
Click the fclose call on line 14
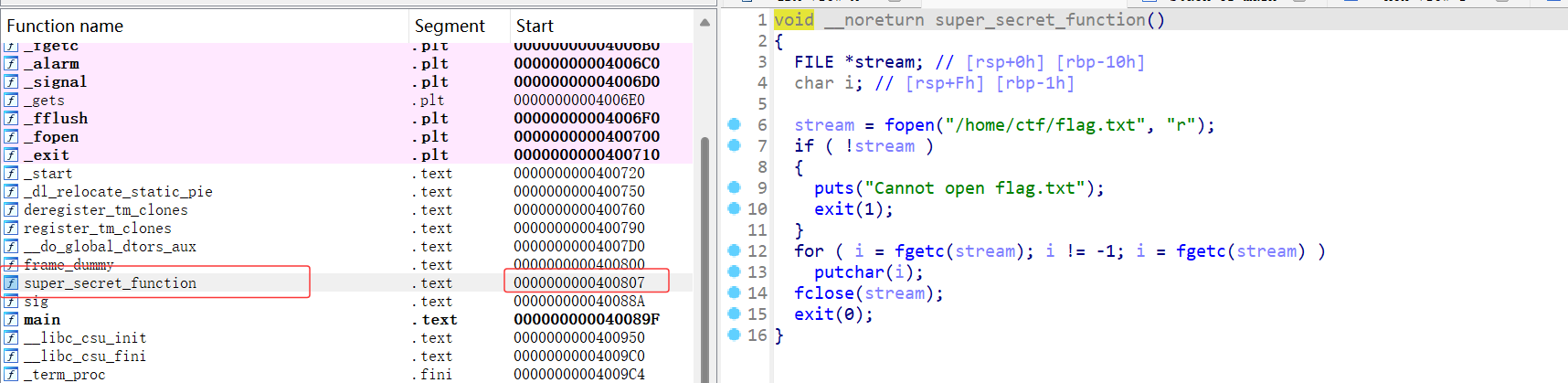click(x=823, y=293)
